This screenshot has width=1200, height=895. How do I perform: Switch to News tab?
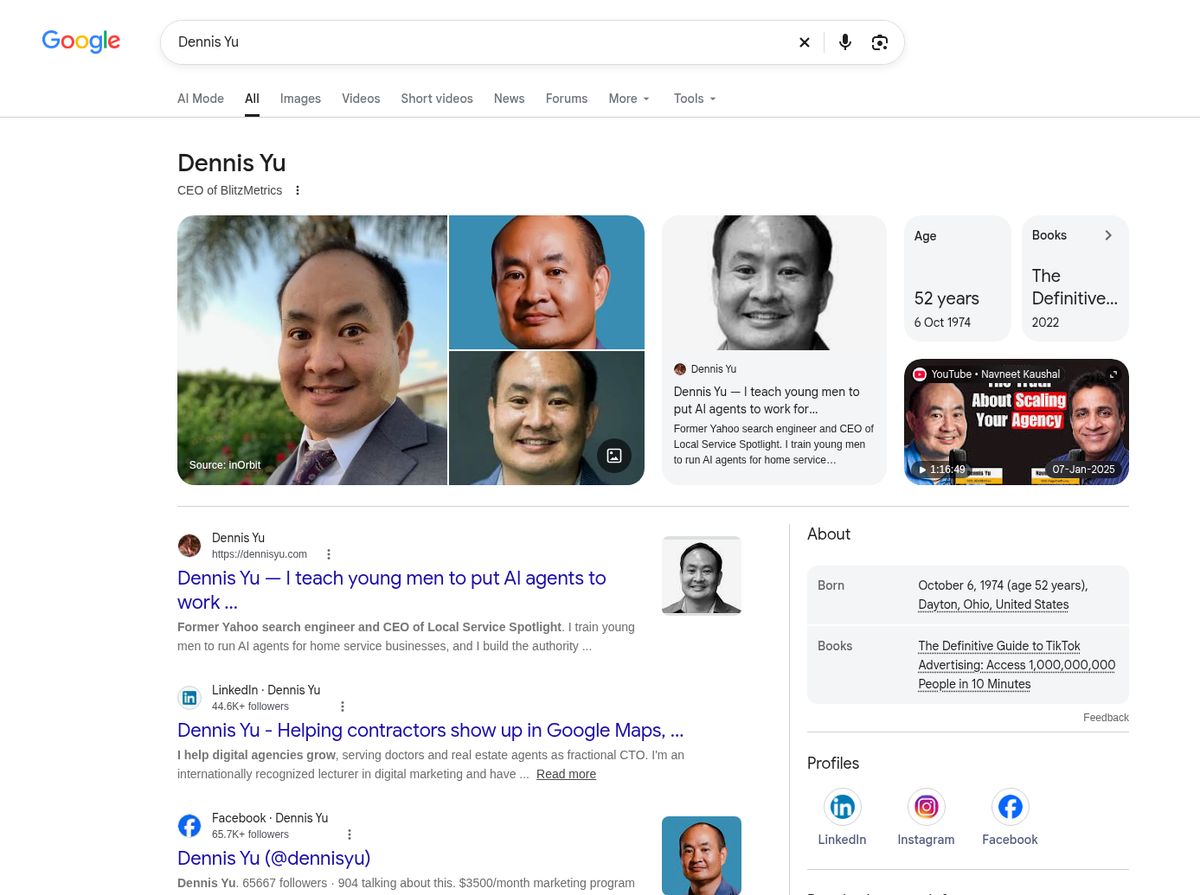[x=509, y=98]
